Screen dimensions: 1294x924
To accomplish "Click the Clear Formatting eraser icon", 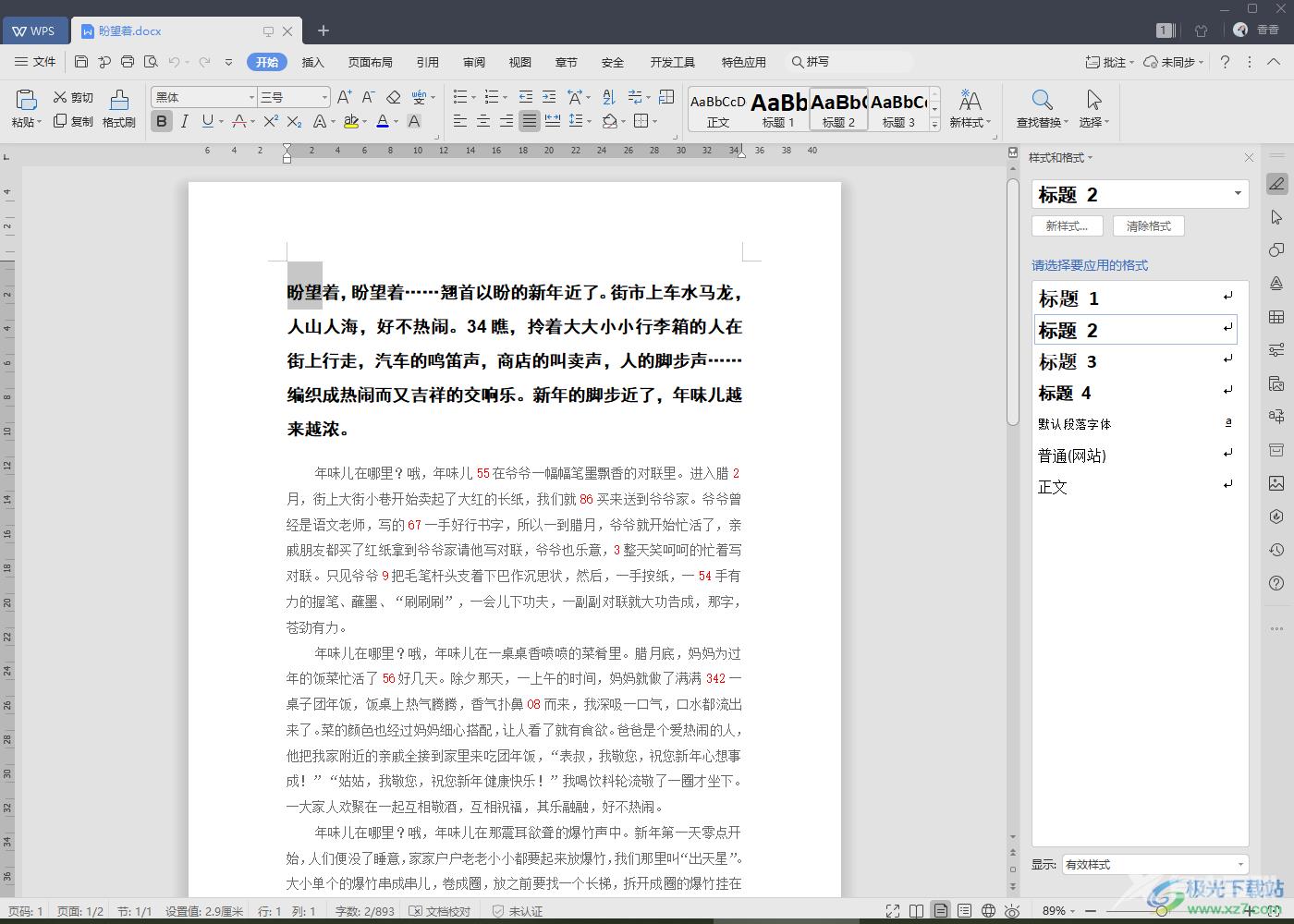I will click(x=393, y=97).
